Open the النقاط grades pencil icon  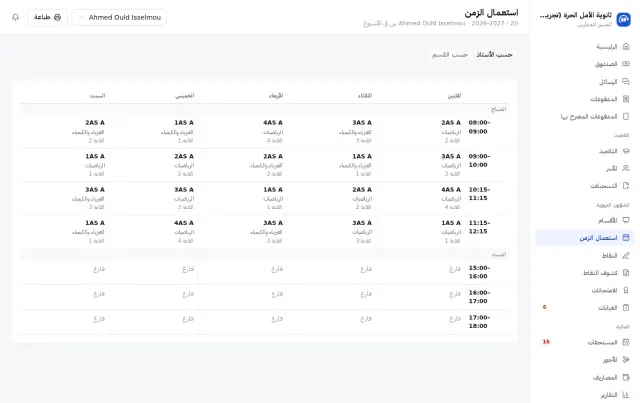click(626, 255)
